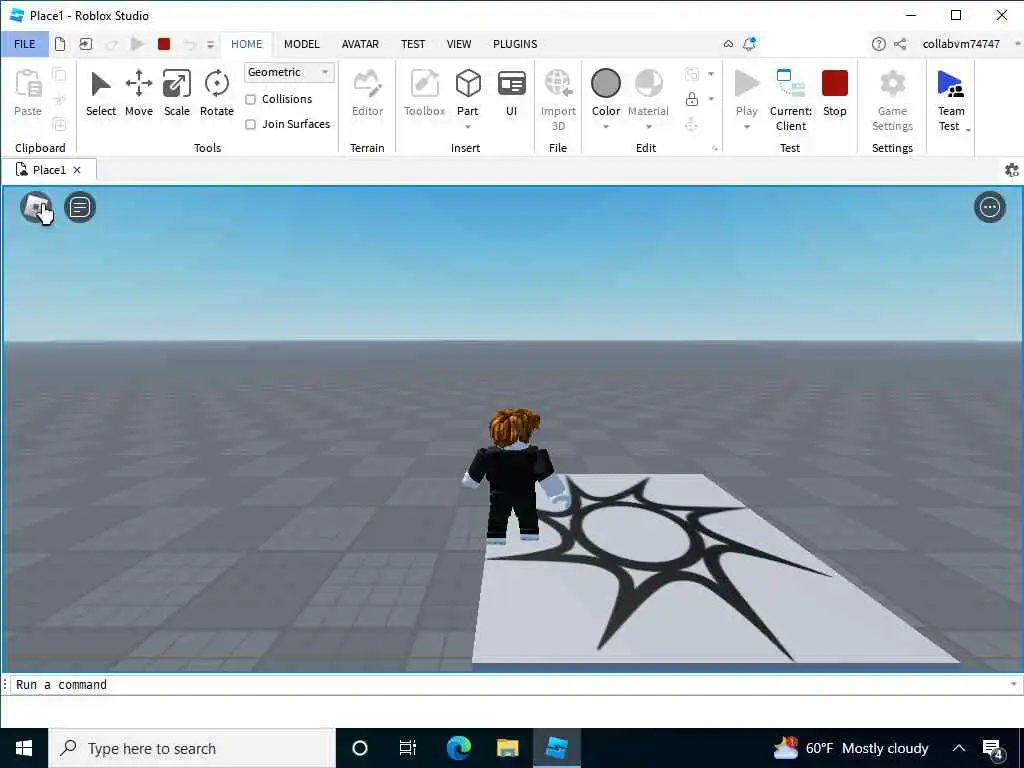This screenshot has width=1024, height=768.
Task: Open the Terrain Editor
Action: (x=367, y=94)
